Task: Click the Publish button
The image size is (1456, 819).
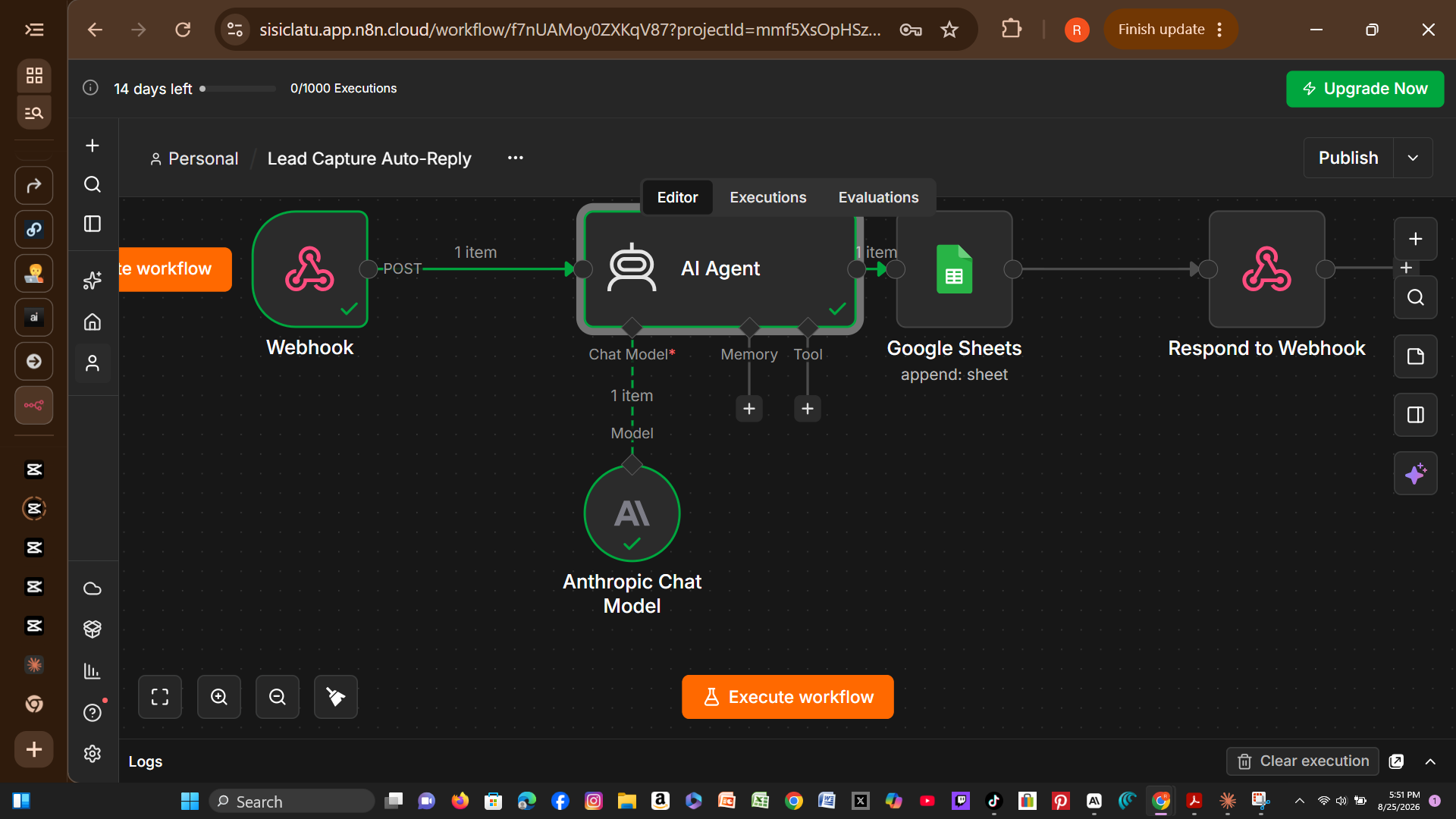Action: pos(1348,158)
